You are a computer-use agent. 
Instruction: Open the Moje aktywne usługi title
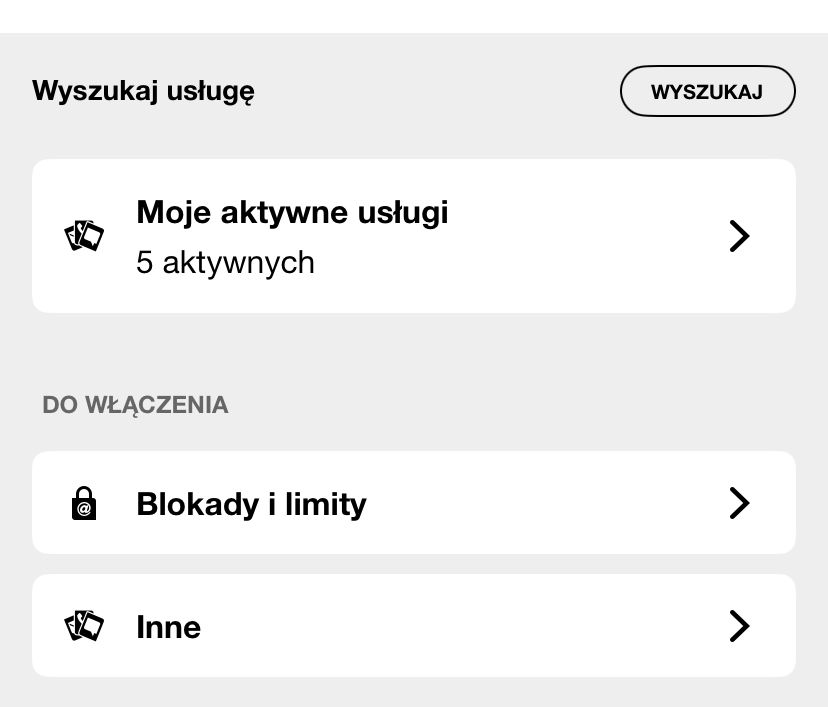tap(292, 212)
